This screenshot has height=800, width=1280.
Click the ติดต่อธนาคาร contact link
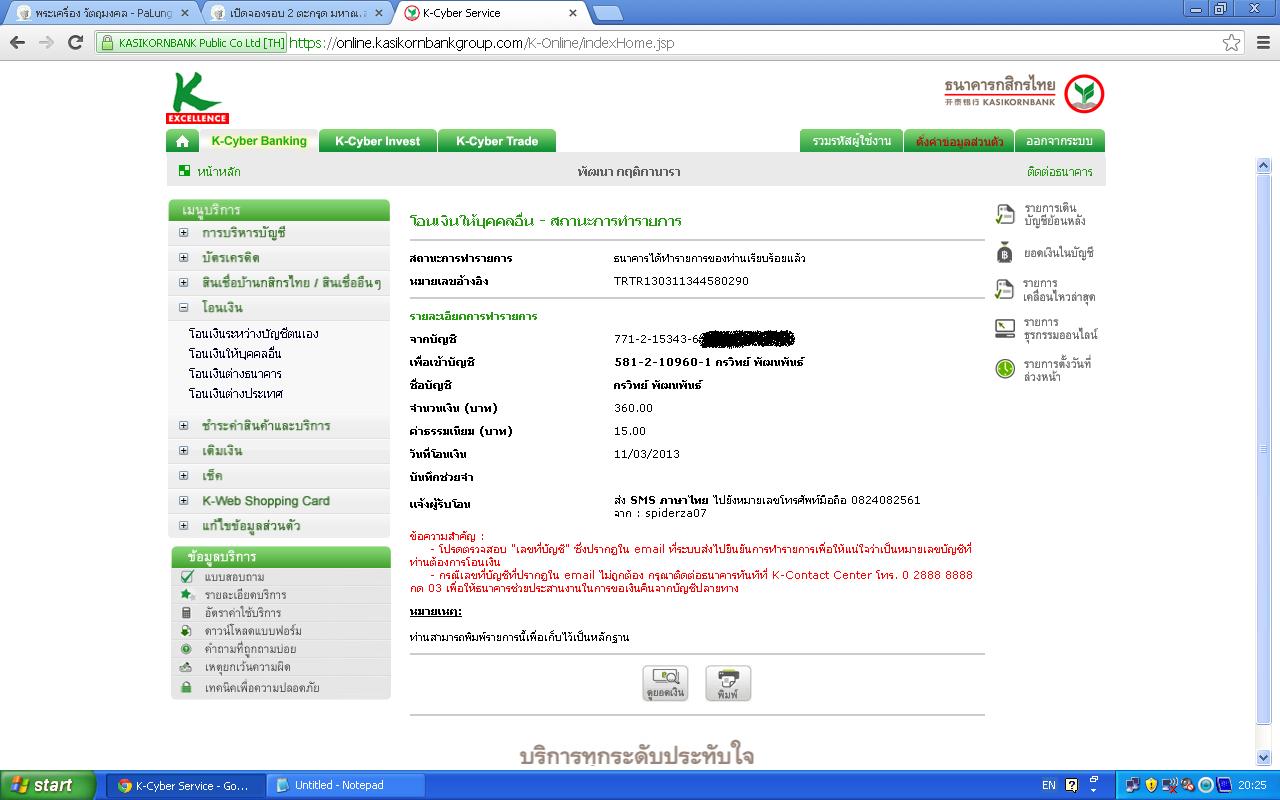click(x=1059, y=172)
